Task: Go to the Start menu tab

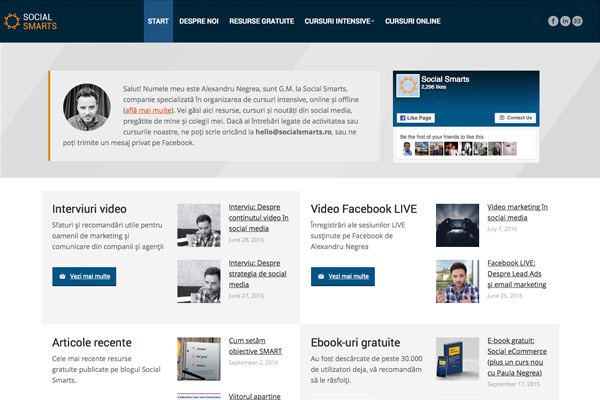Action: 158,21
